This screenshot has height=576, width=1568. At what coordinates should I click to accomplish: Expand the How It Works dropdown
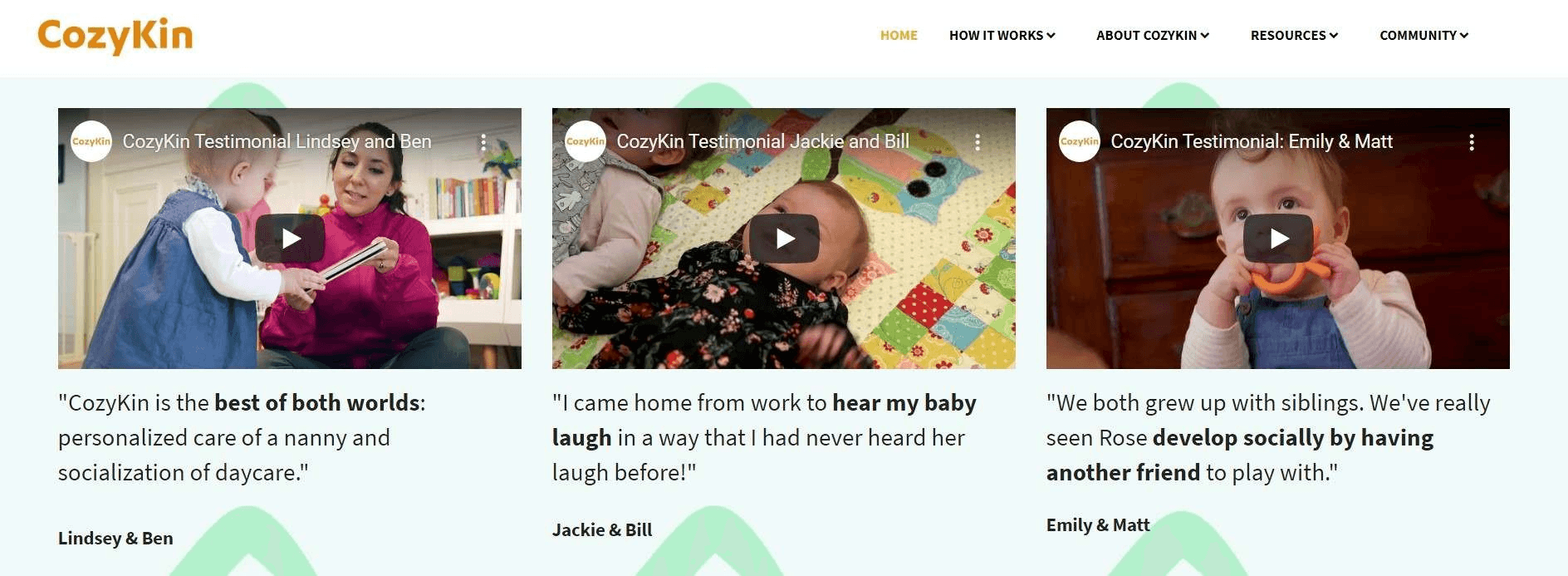(1002, 35)
